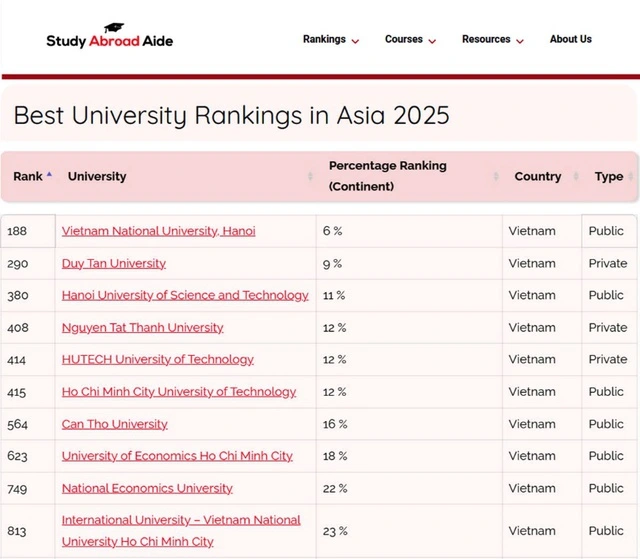Viewport: 640px width, 559px height.
Task: Select the rank 564 cell
Action: point(28,424)
